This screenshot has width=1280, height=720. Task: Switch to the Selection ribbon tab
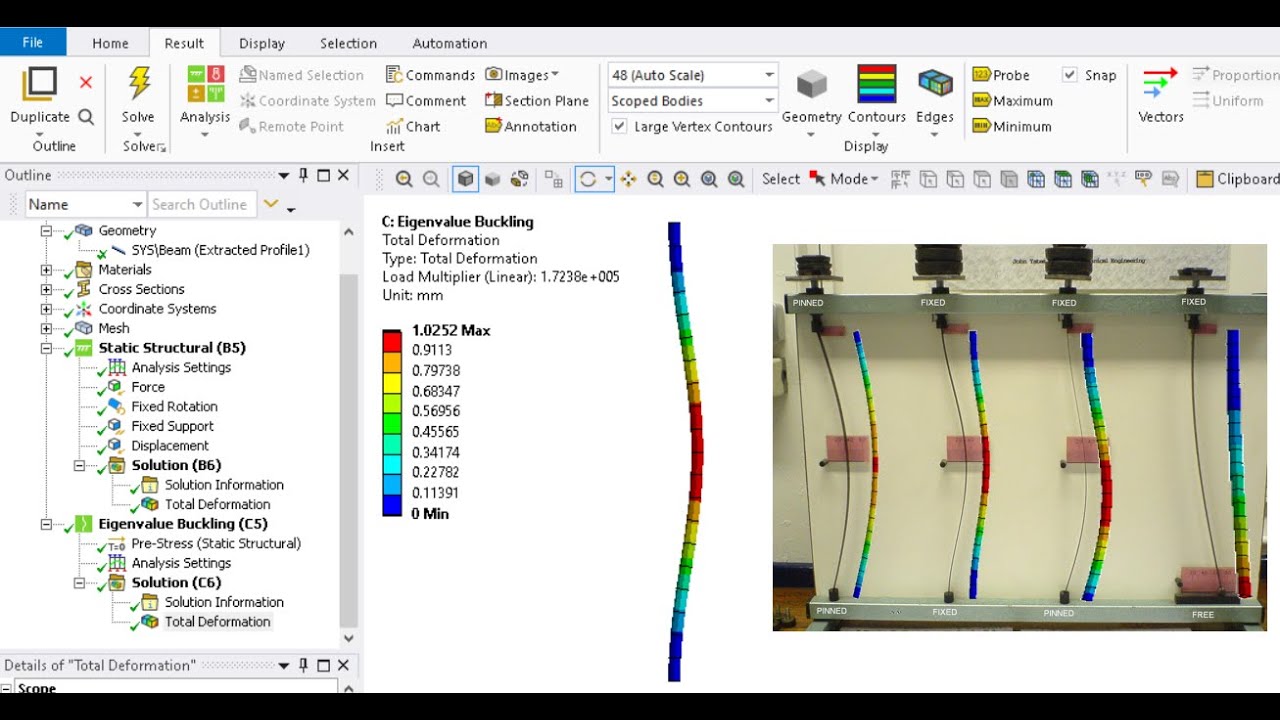(348, 43)
